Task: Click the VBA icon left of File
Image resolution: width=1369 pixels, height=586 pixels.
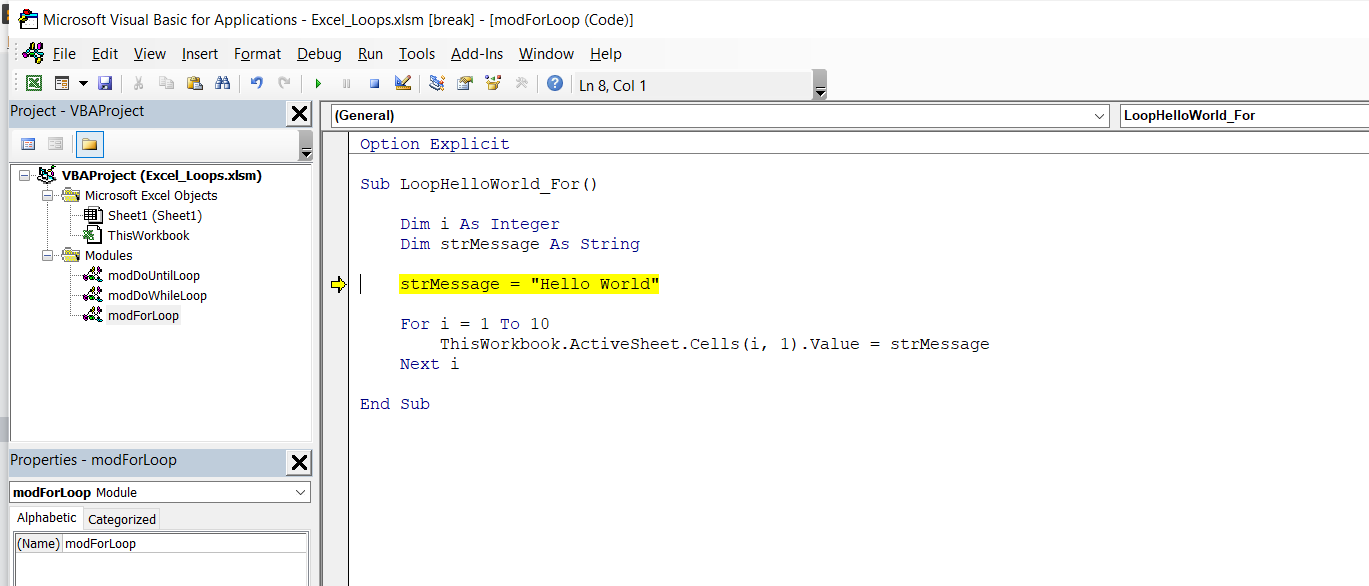Action: [x=33, y=53]
